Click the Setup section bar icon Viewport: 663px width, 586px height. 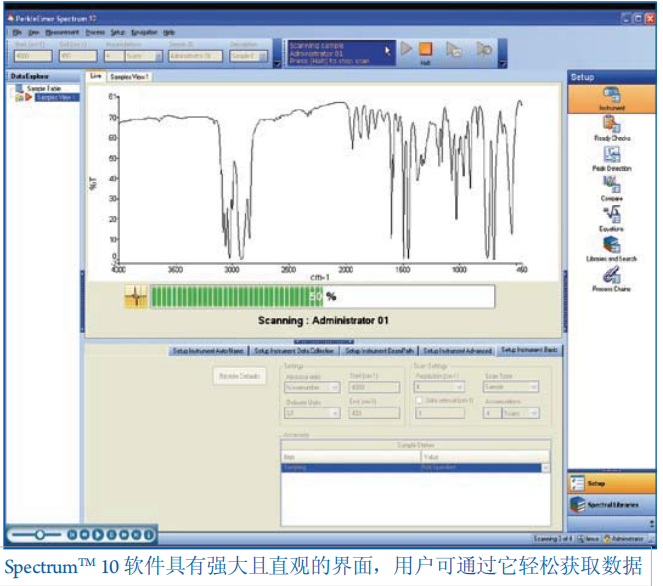pos(577,483)
